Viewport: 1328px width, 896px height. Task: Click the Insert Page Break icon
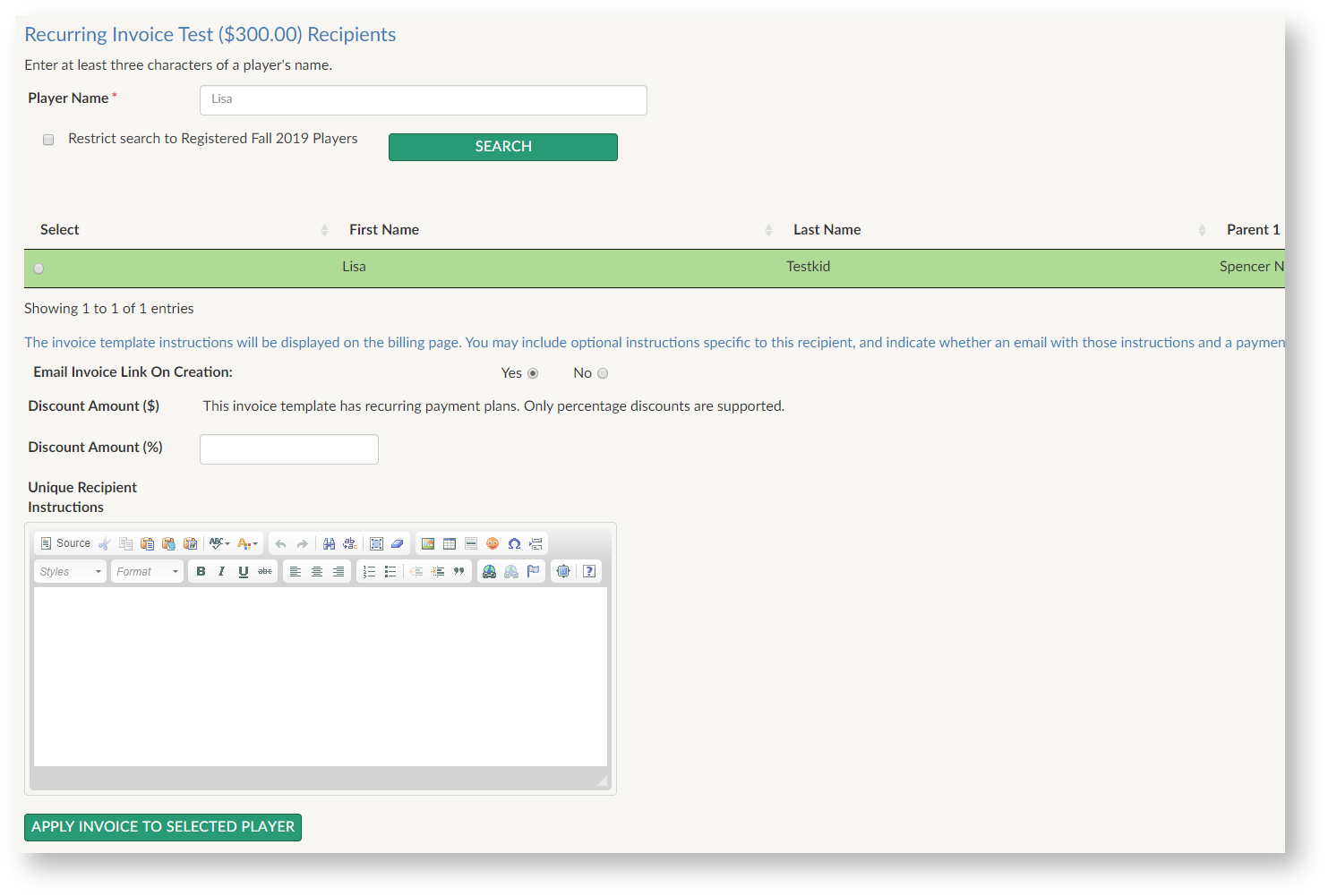point(535,543)
